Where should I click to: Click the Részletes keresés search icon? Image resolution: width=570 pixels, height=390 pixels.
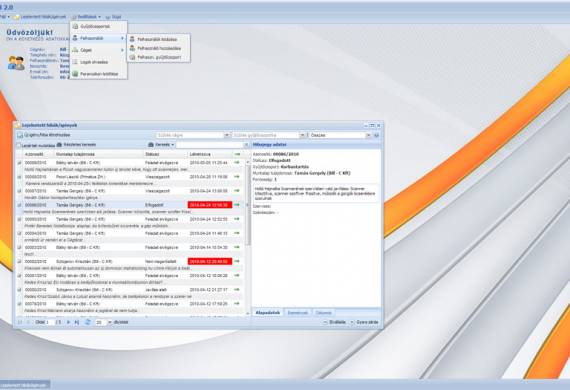(x=59, y=145)
